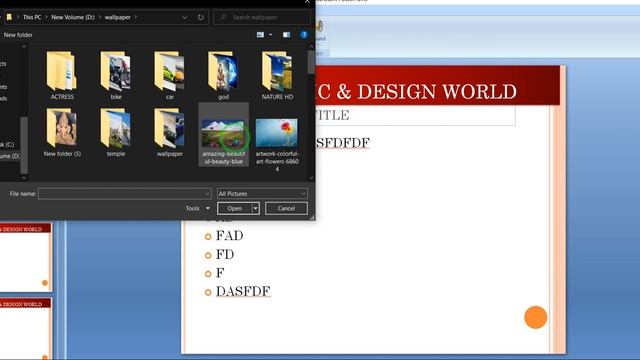Select the wallpaper folder icon

click(170, 128)
